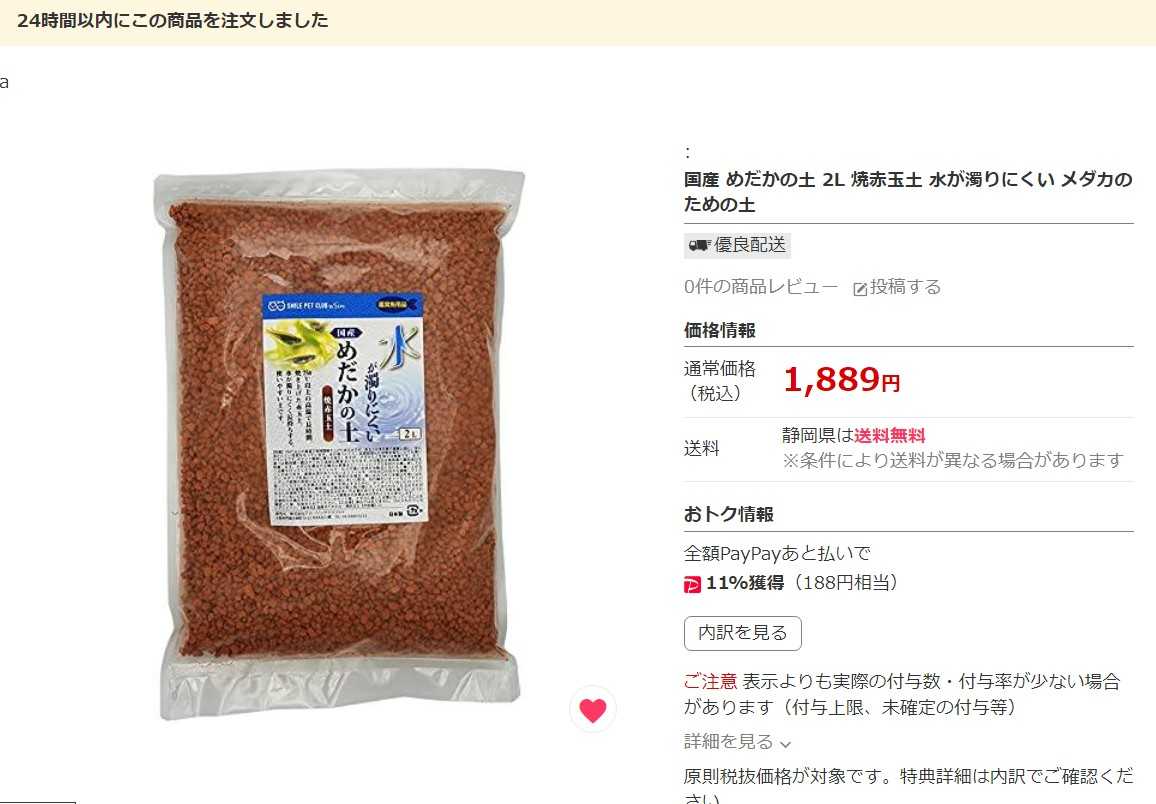Click the truck icon in 優良配送 badge
The image size is (1156, 804).
(700, 245)
